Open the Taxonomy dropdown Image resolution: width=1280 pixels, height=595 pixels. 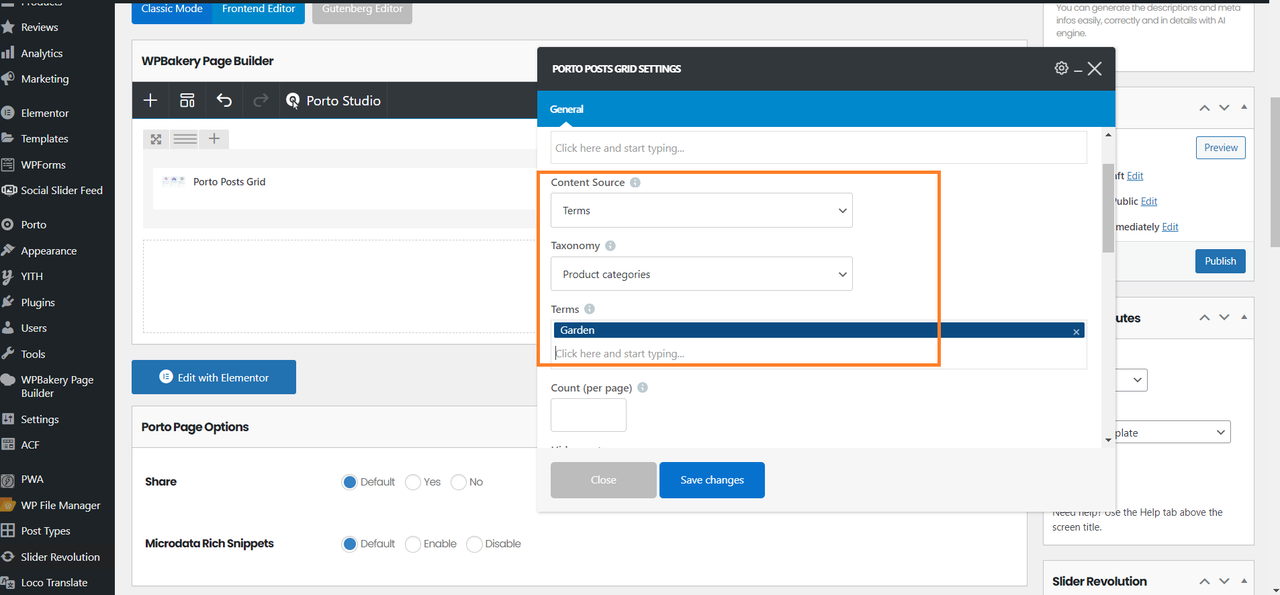click(x=701, y=274)
